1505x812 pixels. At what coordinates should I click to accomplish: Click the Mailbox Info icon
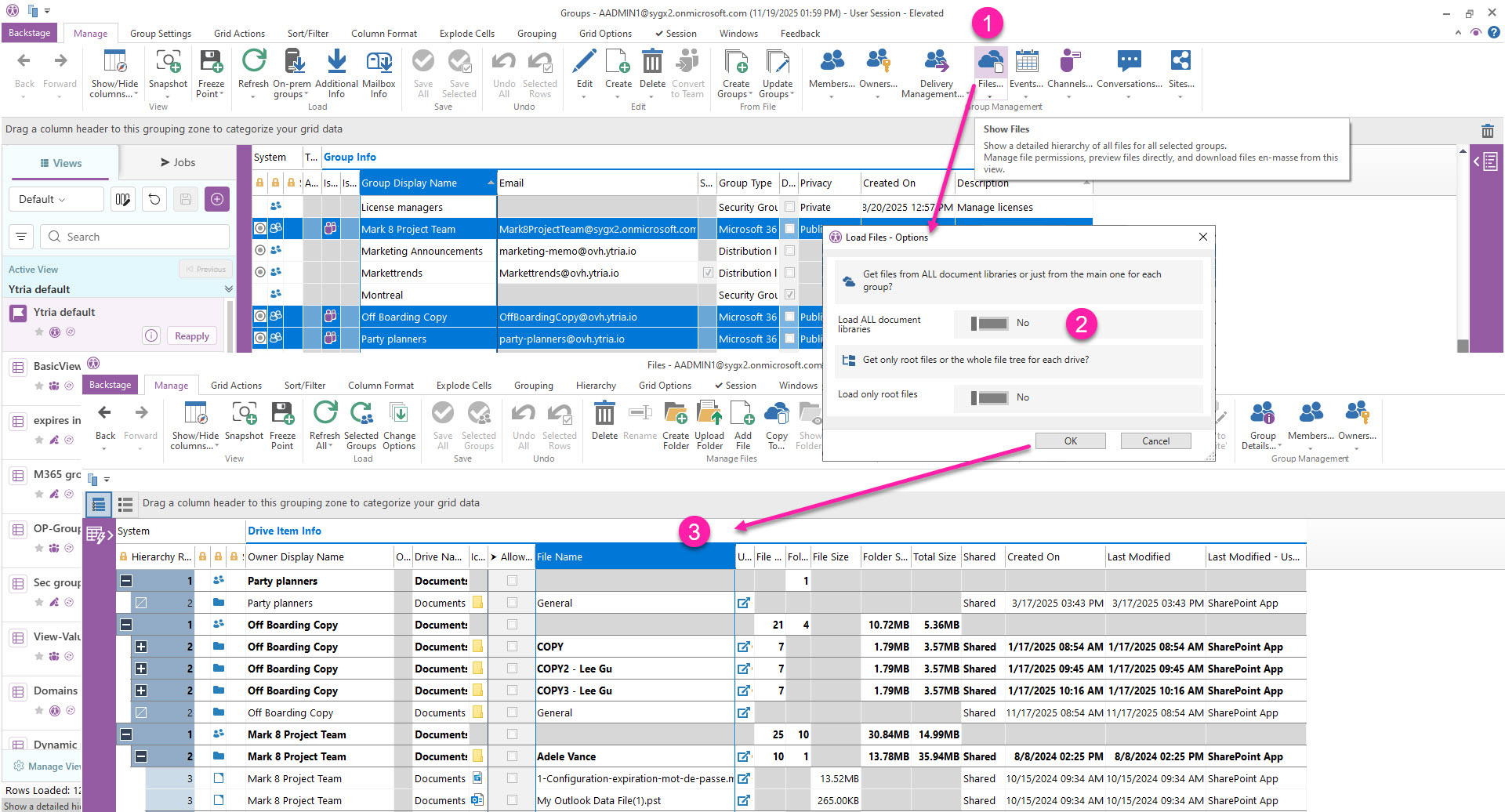pyautogui.click(x=379, y=63)
